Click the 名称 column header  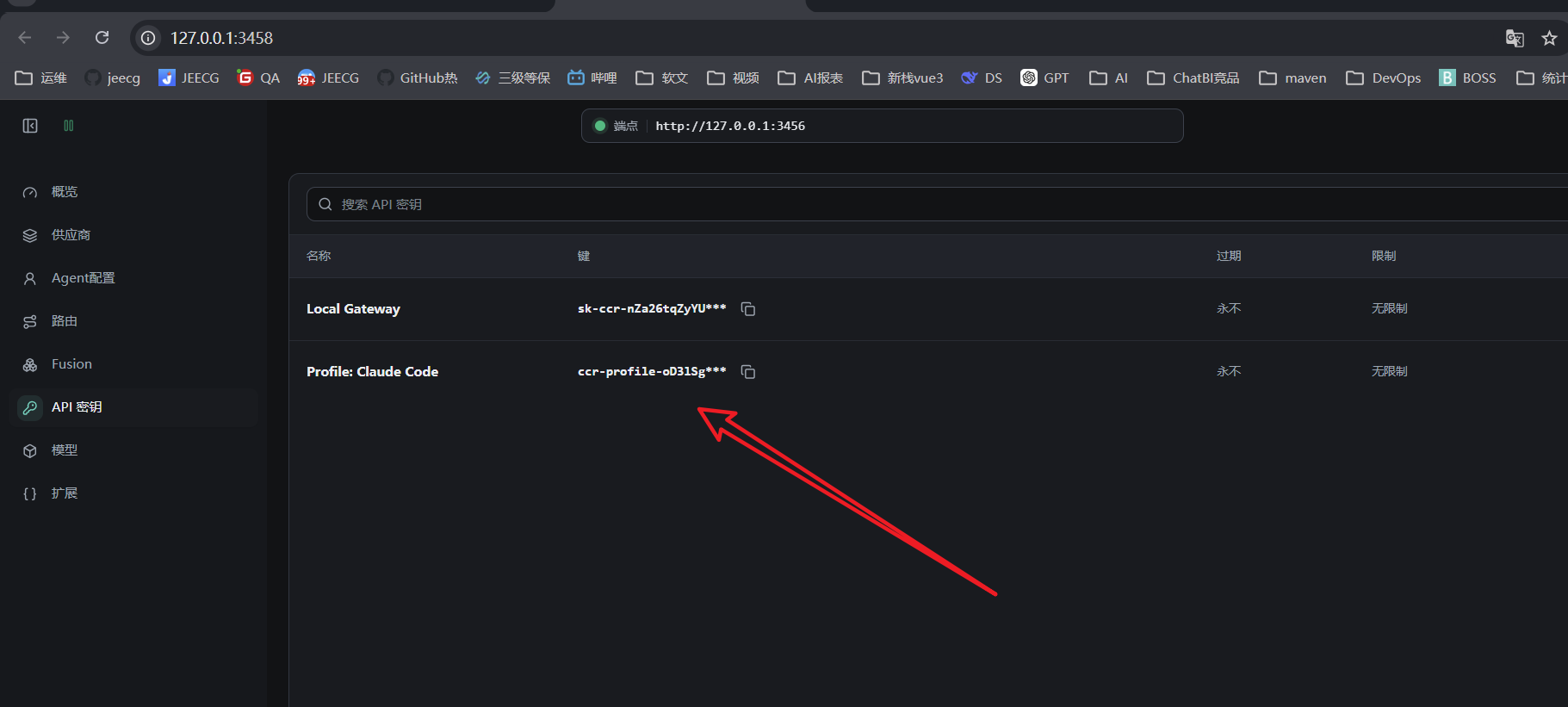click(x=319, y=256)
